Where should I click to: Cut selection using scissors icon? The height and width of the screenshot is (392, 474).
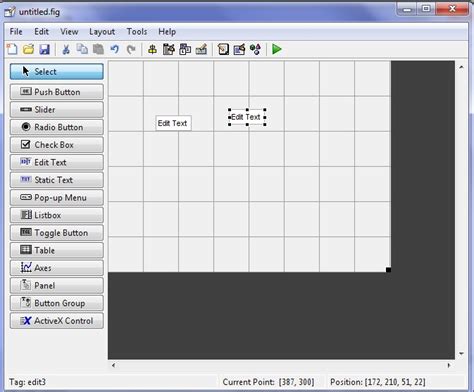pyautogui.click(x=66, y=49)
